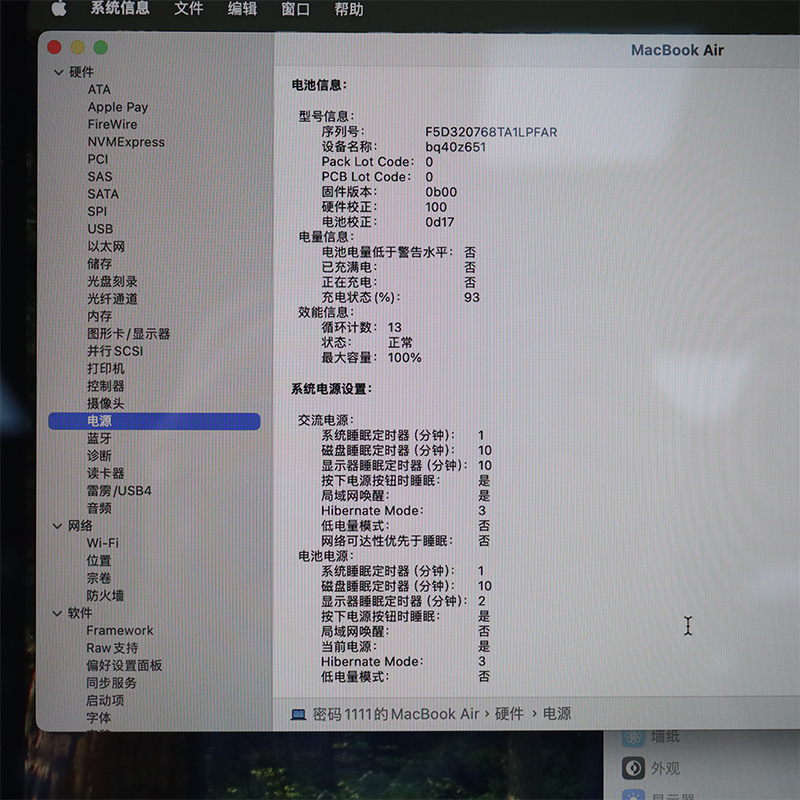Select ATA in the sidebar
This screenshot has height=800, width=800.
(x=99, y=89)
